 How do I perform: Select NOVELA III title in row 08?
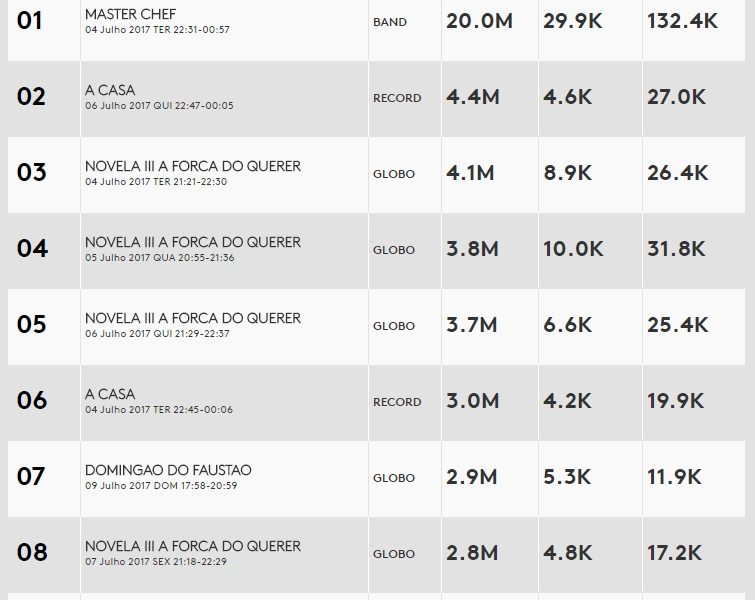coord(192,546)
